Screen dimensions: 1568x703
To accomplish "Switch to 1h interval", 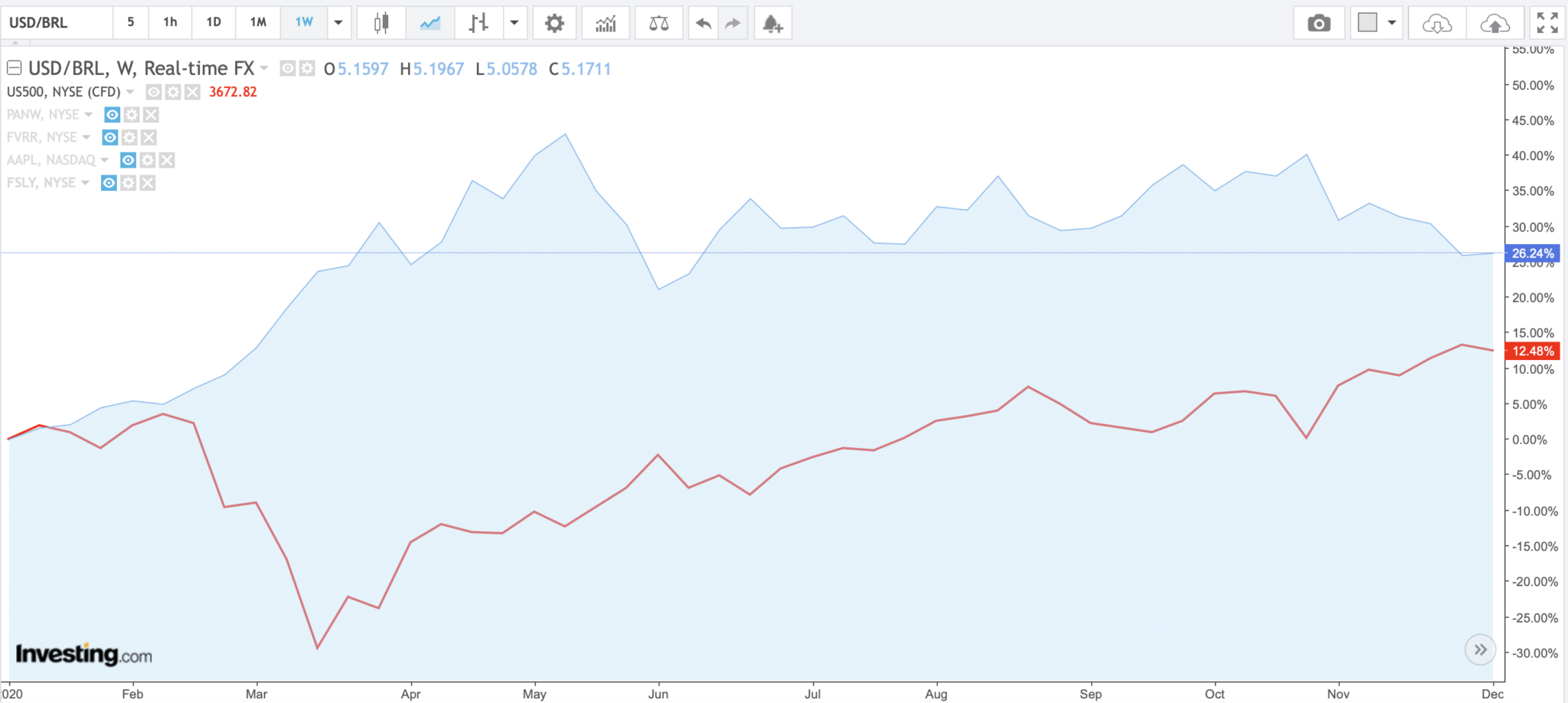I will [170, 23].
